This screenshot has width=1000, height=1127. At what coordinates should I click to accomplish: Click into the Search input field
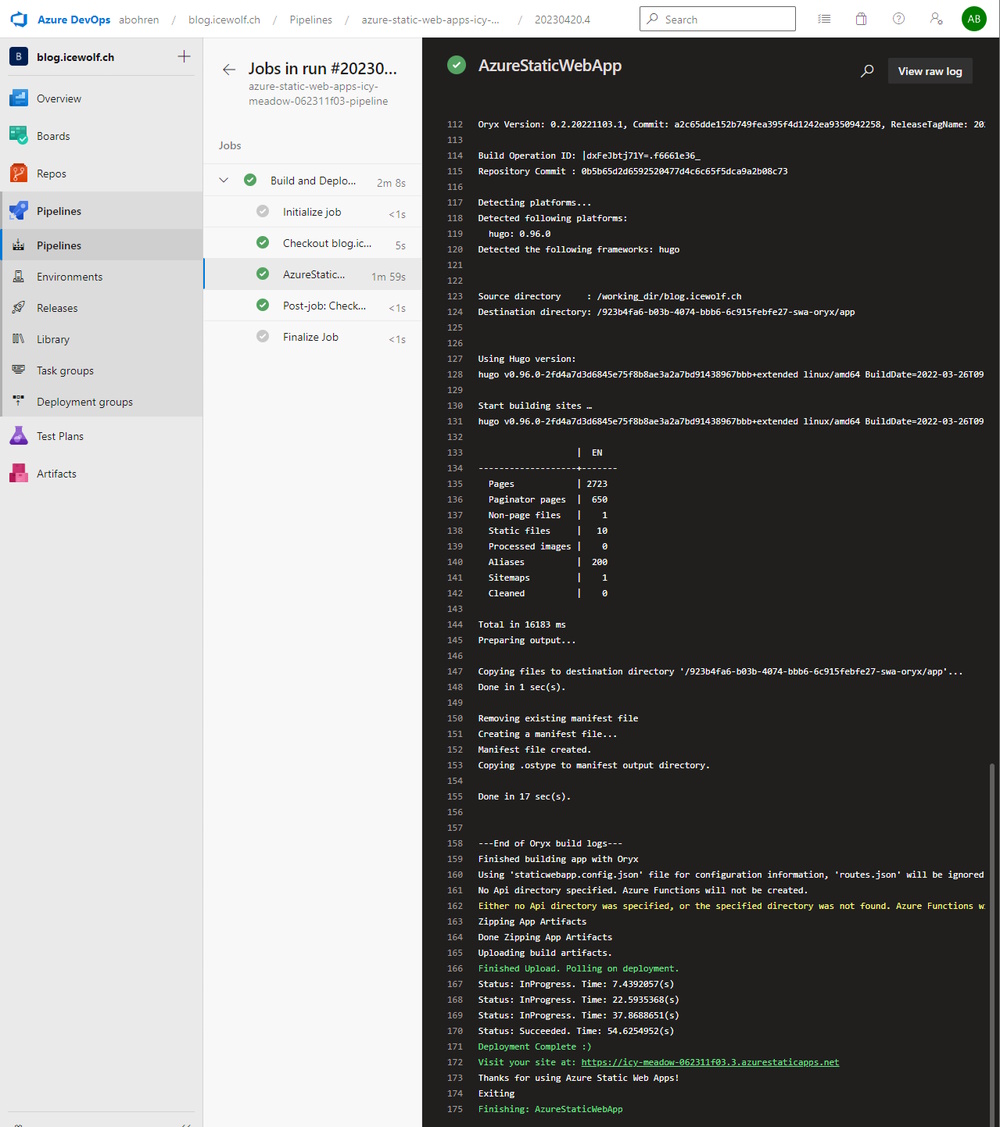pos(717,19)
